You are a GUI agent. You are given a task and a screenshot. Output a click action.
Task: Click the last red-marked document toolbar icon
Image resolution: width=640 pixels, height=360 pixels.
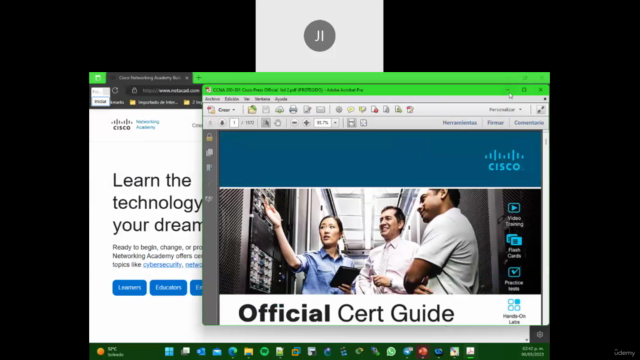tap(410, 109)
